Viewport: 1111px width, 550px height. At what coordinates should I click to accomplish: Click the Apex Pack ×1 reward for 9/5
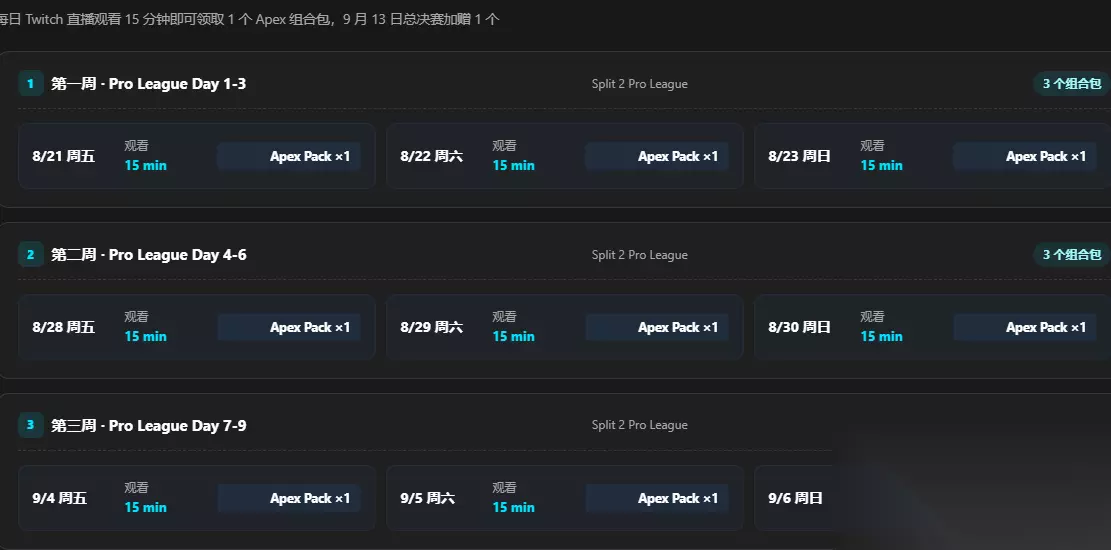[x=657, y=498]
